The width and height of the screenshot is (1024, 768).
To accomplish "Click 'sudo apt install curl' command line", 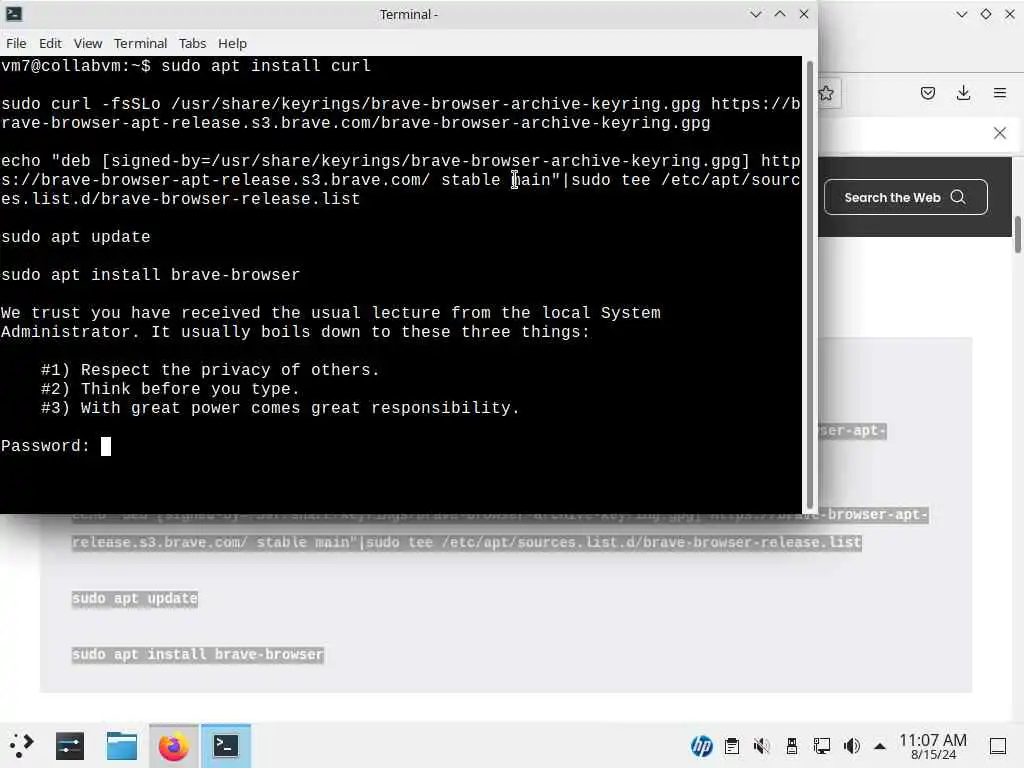I will click(x=266, y=66).
